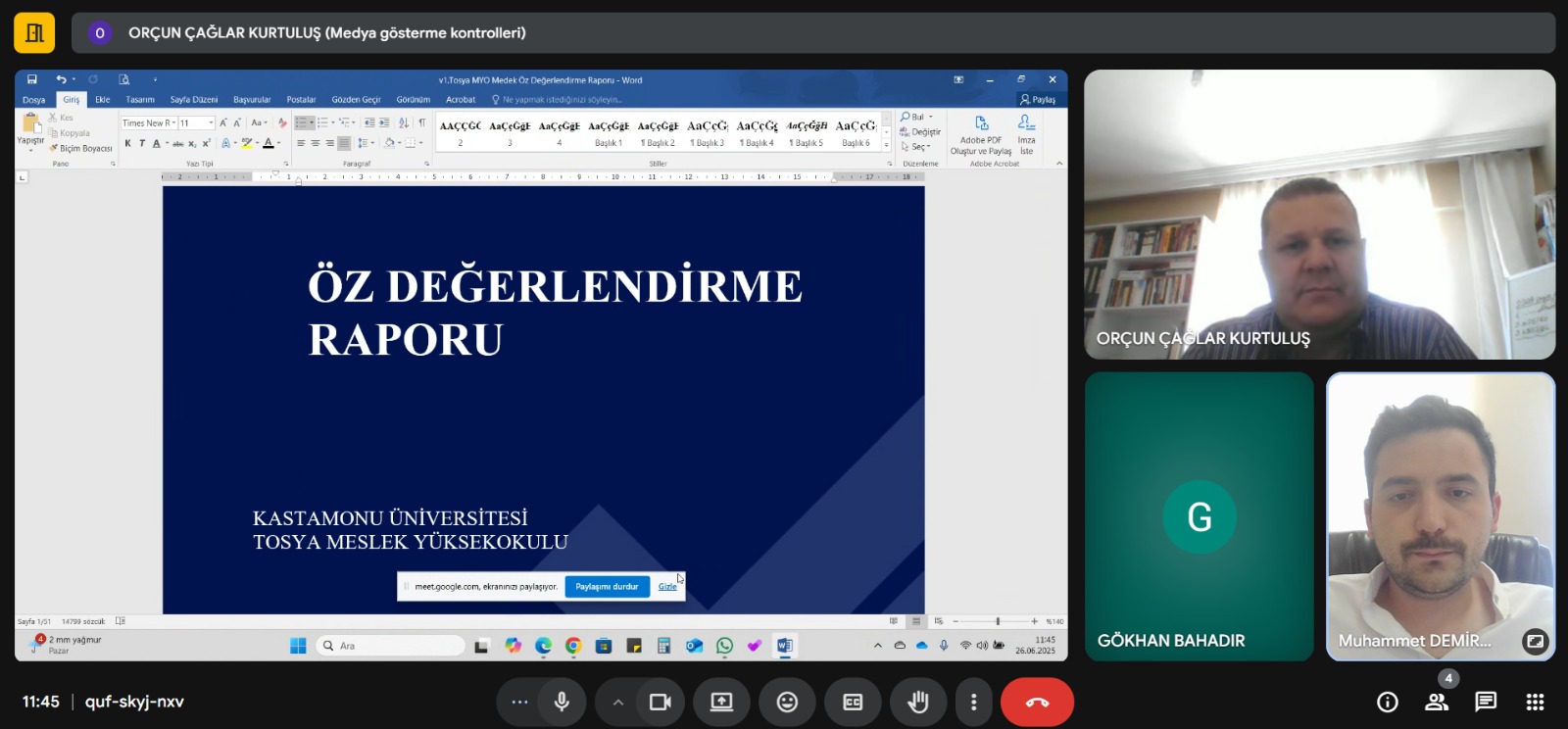This screenshot has height=729, width=1568.
Task: Apply the Başlık 3 style
Action: pyautogui.click(x=707, y=133)
